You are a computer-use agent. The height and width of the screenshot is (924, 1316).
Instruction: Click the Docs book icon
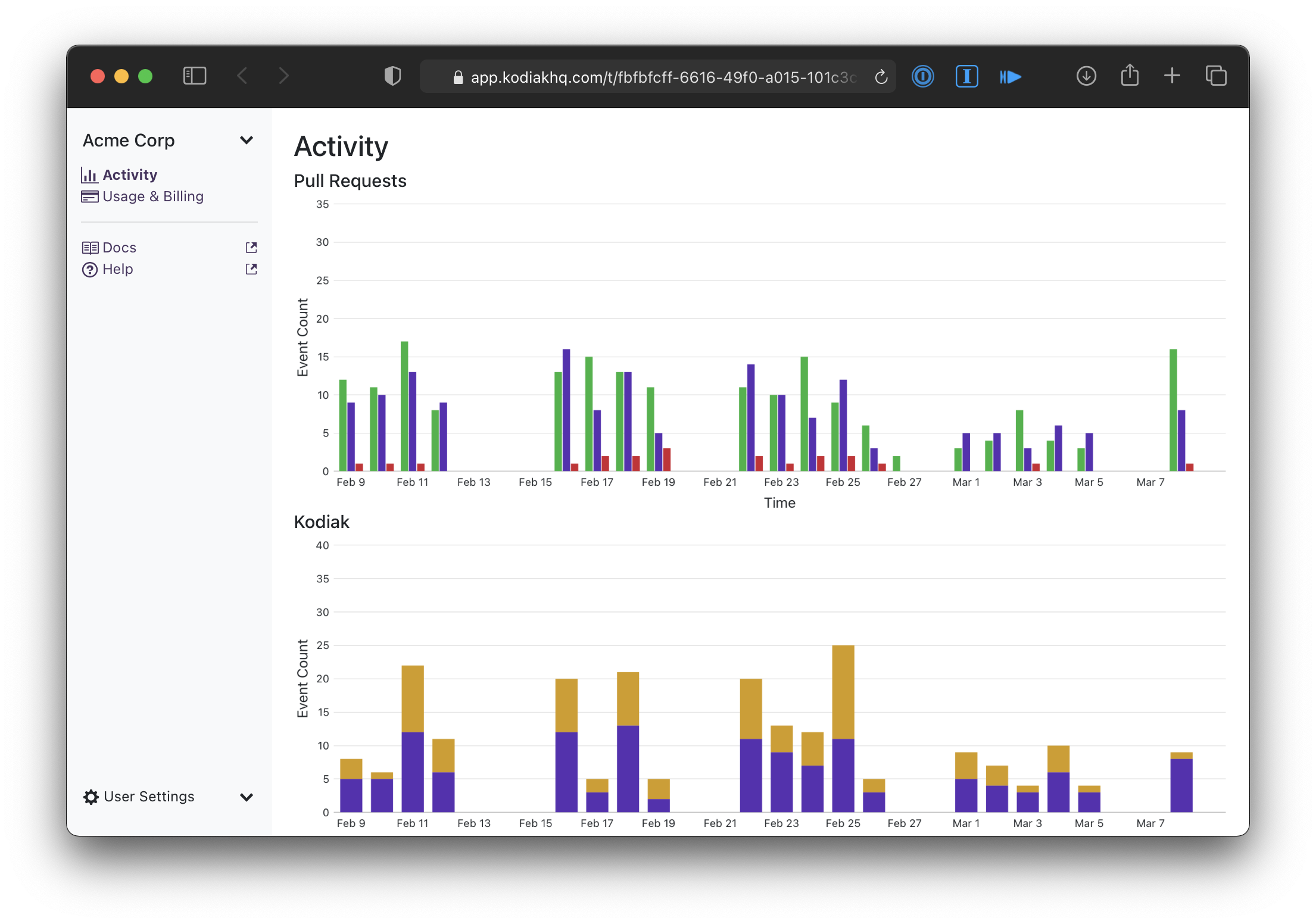point(90,248)
